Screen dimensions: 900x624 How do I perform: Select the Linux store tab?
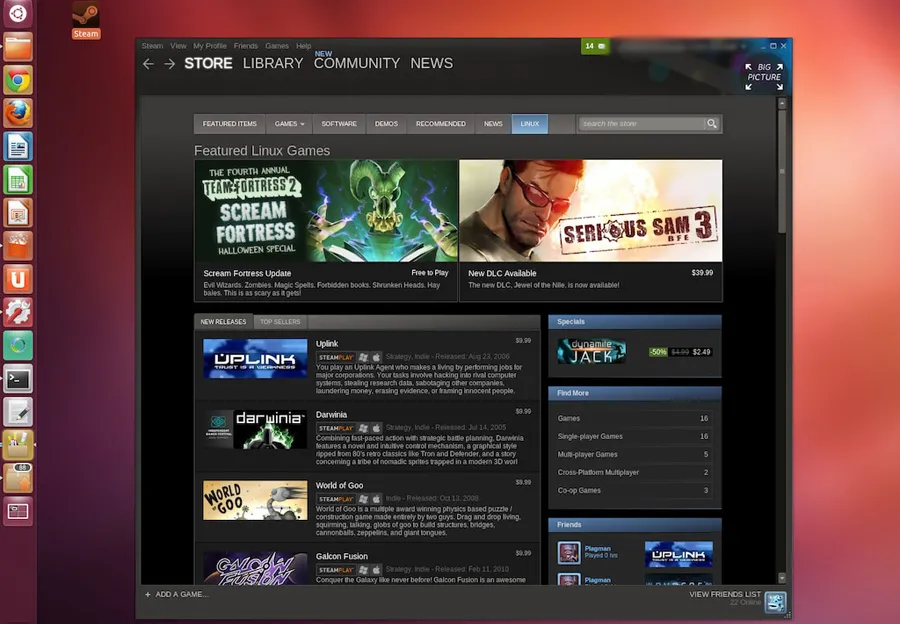529,123
